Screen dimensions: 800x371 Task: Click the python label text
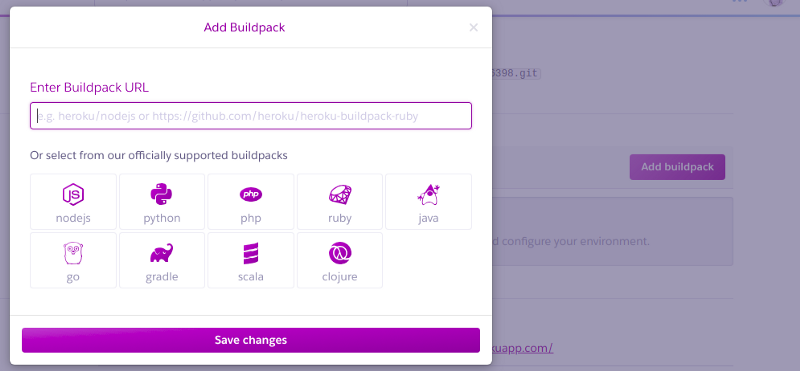pyautogui.click(x=162, y=218)
